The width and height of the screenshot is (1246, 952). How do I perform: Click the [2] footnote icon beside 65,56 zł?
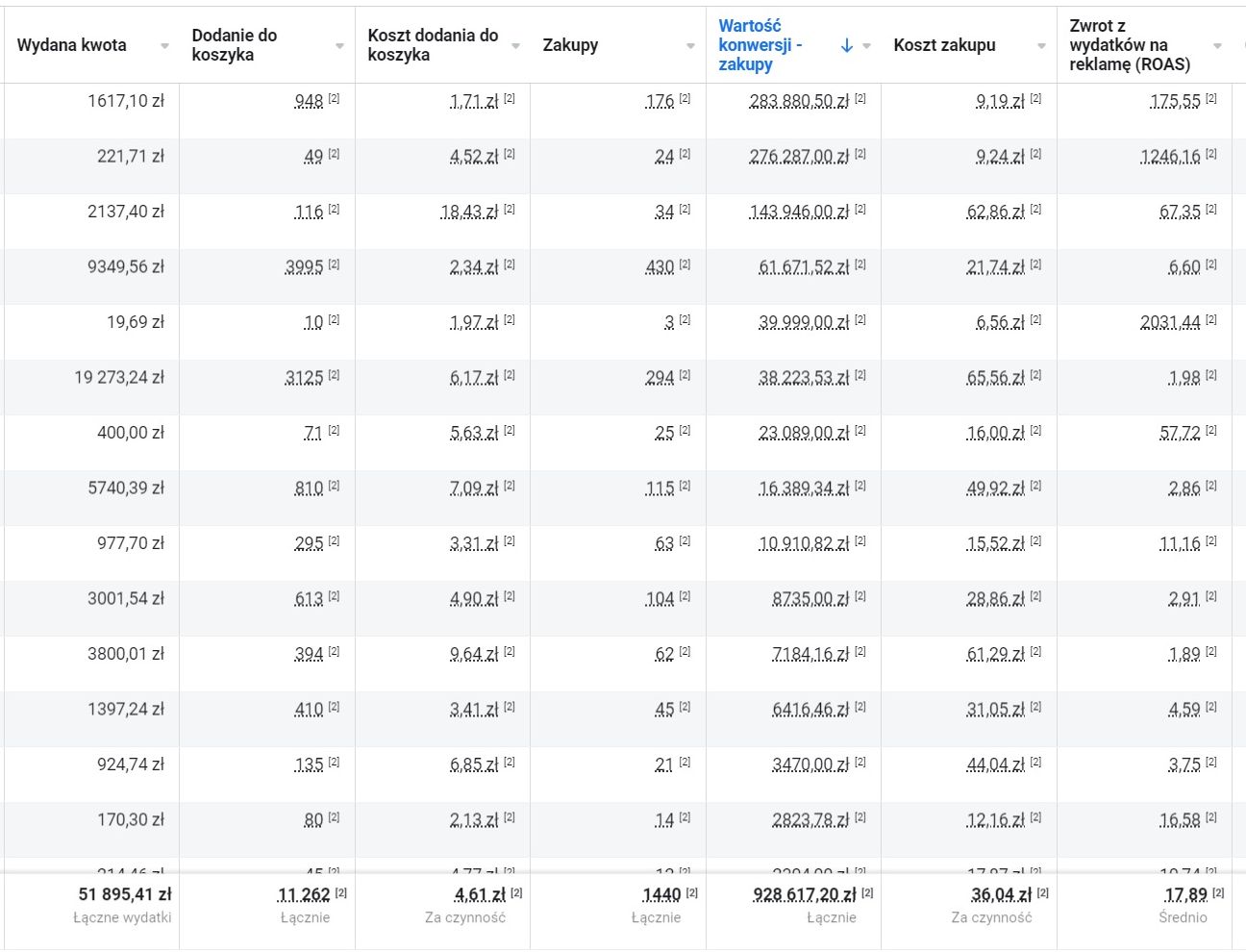click(1035, 375)
